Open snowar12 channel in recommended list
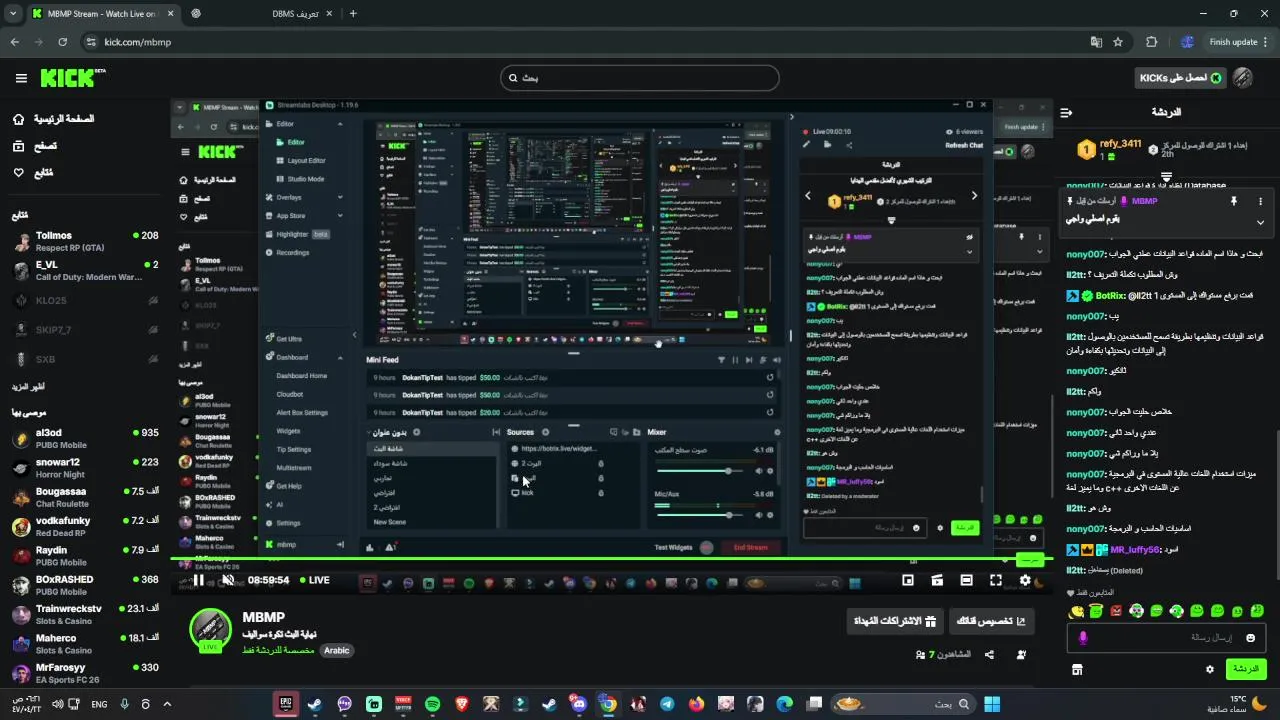 (85, 468)
